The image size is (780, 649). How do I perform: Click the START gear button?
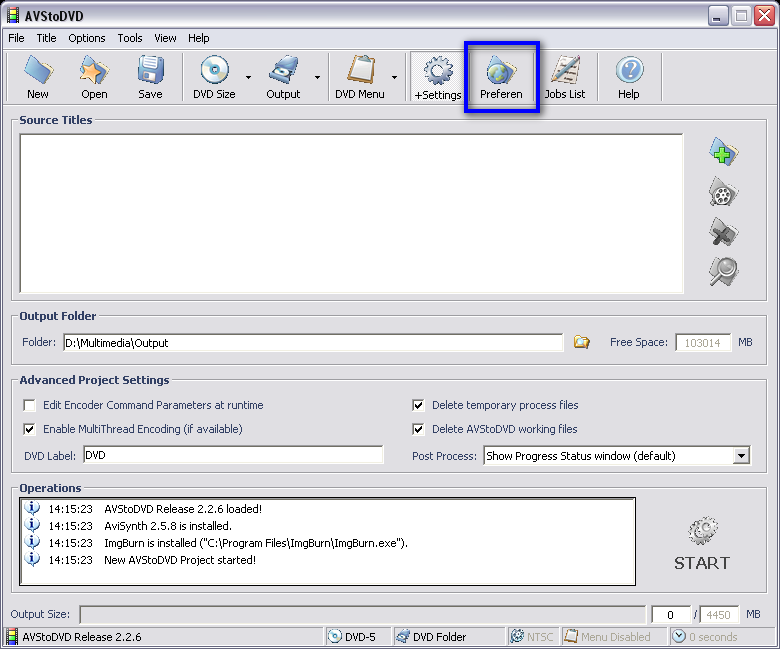pyautogui.click(x=702, y=544)
